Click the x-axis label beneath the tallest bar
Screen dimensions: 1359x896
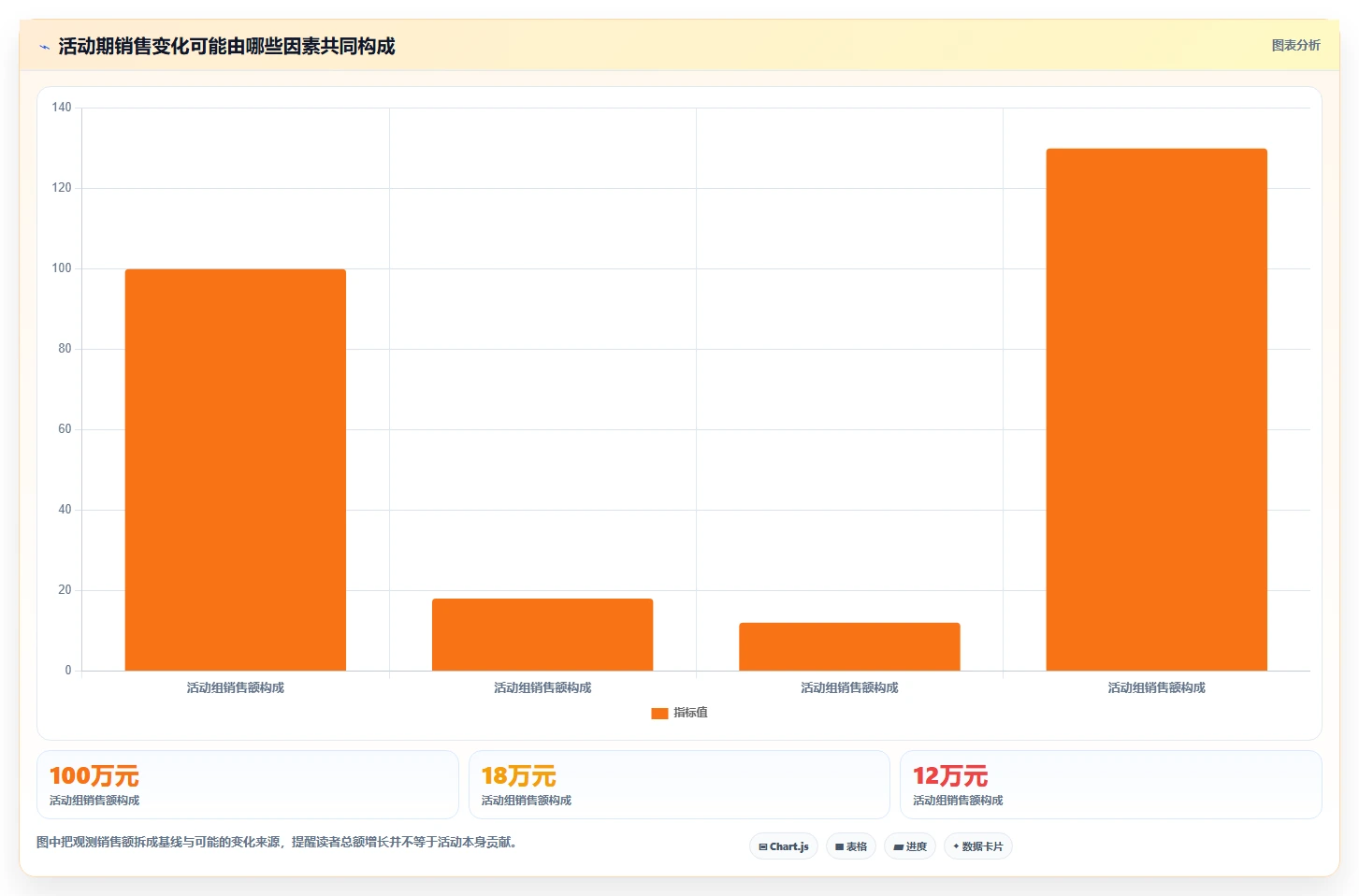1157,687
